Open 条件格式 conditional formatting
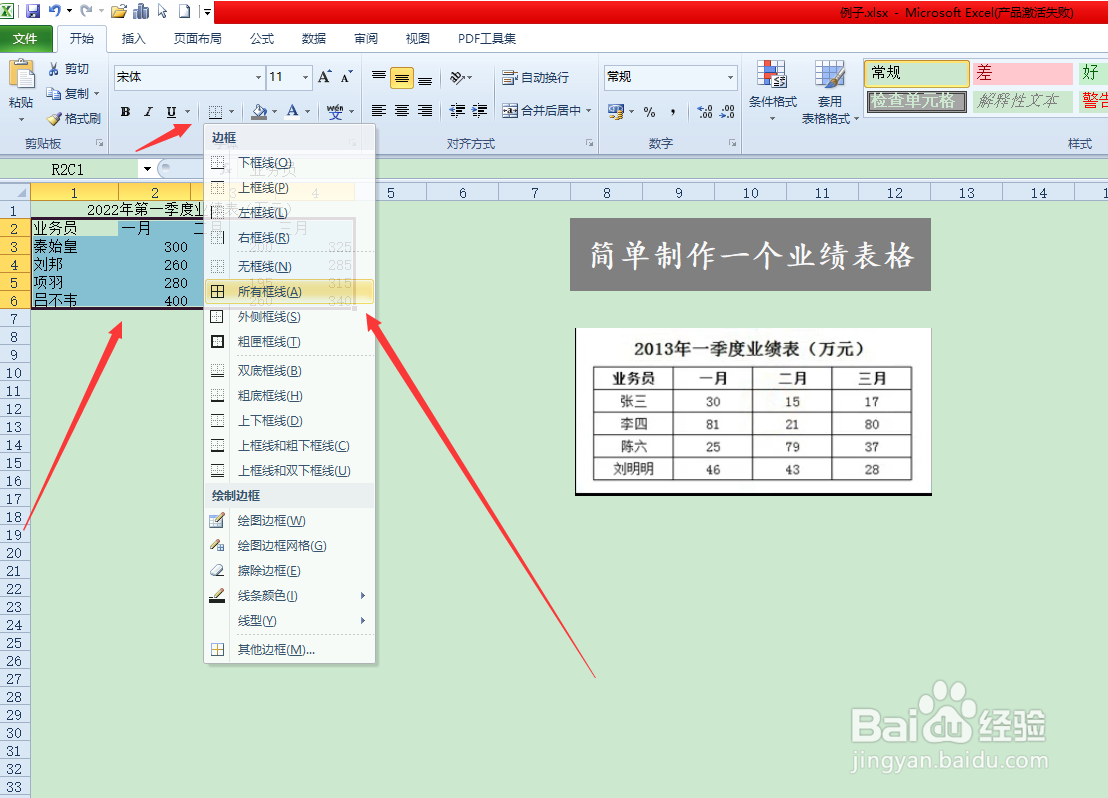The width and height of the screenshot is (1108, 798). [772, 90]
